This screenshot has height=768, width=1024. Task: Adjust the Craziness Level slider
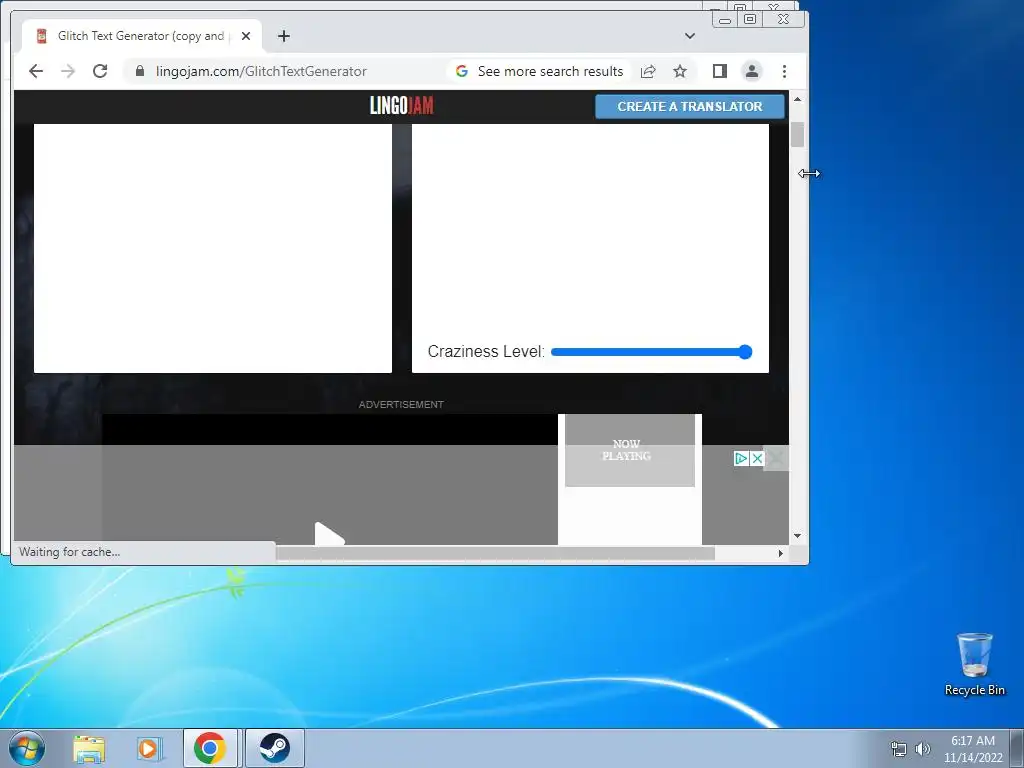[x=651, y=352]
